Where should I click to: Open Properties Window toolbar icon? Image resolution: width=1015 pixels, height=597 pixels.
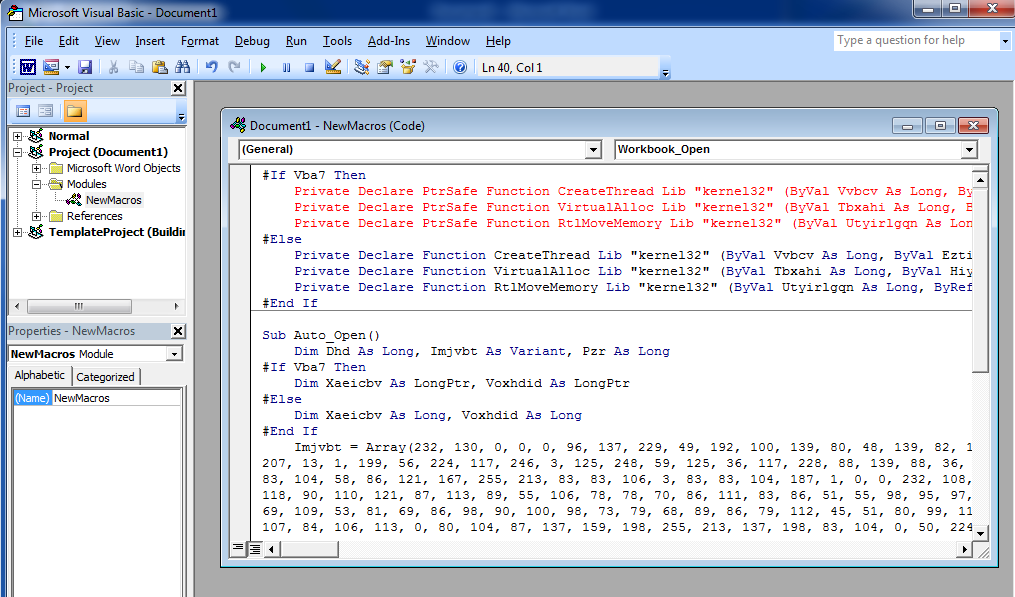tap(385, 67)
